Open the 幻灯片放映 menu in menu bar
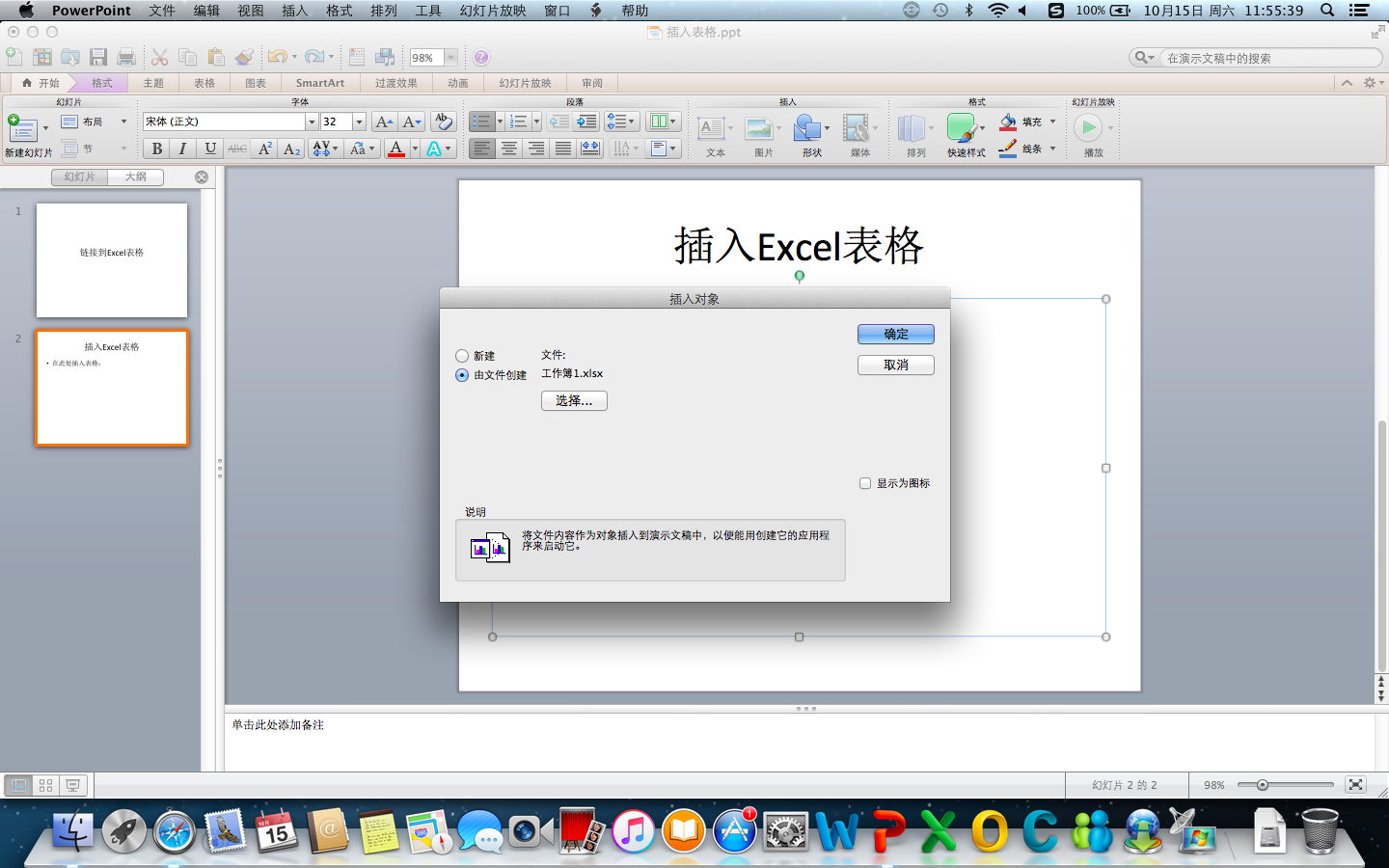The width and height of the screenshot is (1389, 868). click(493, 11)
